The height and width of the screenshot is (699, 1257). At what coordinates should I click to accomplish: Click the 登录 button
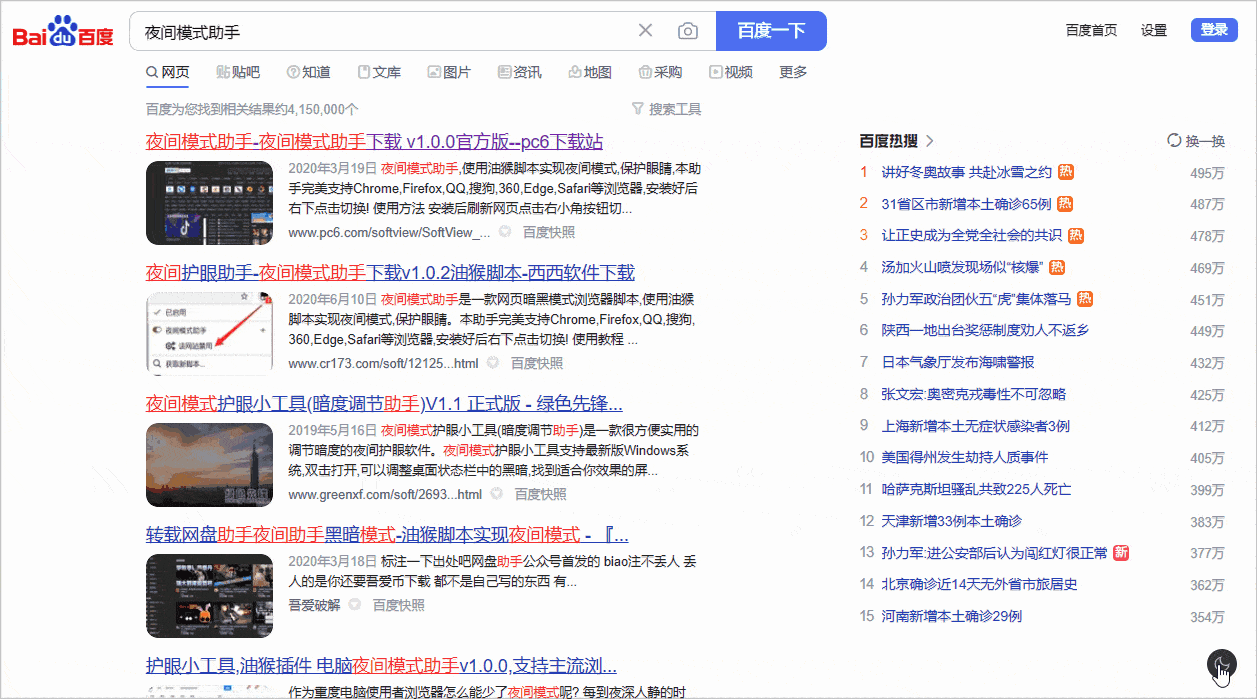pyautogui.click(x=1214, y=30)
